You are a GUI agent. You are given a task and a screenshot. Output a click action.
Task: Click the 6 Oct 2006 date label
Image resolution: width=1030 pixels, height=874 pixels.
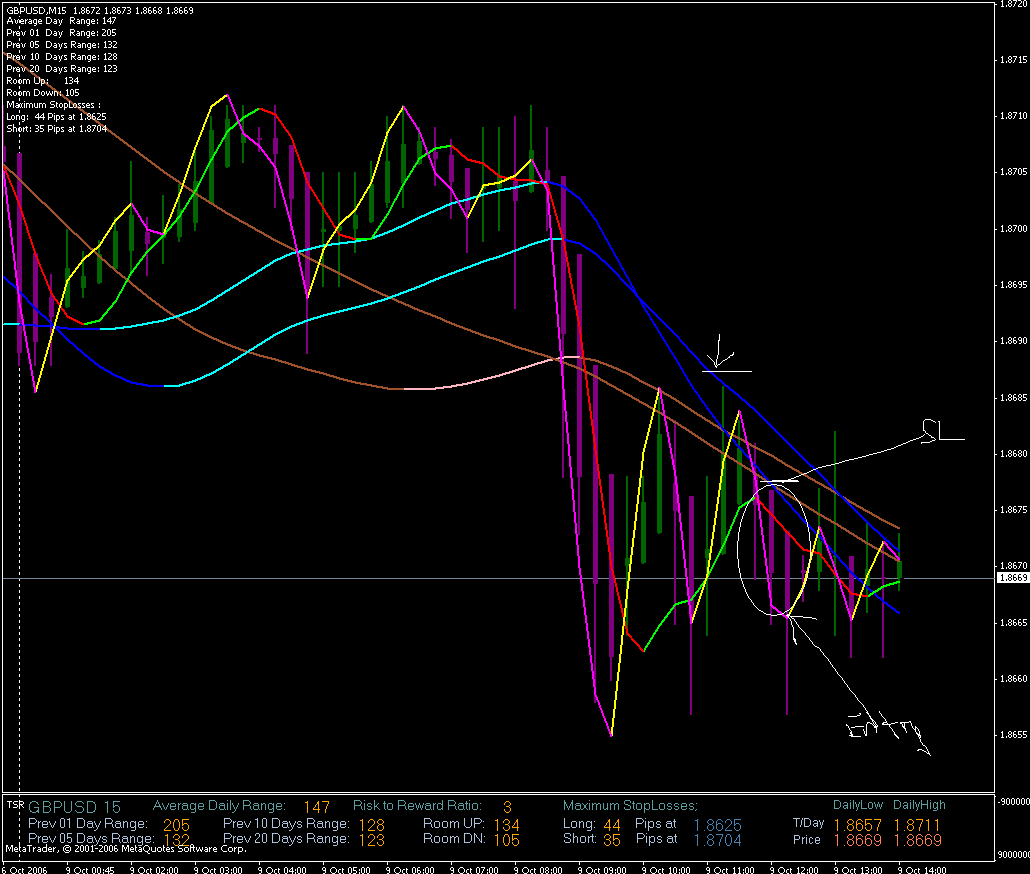(22, 870)
